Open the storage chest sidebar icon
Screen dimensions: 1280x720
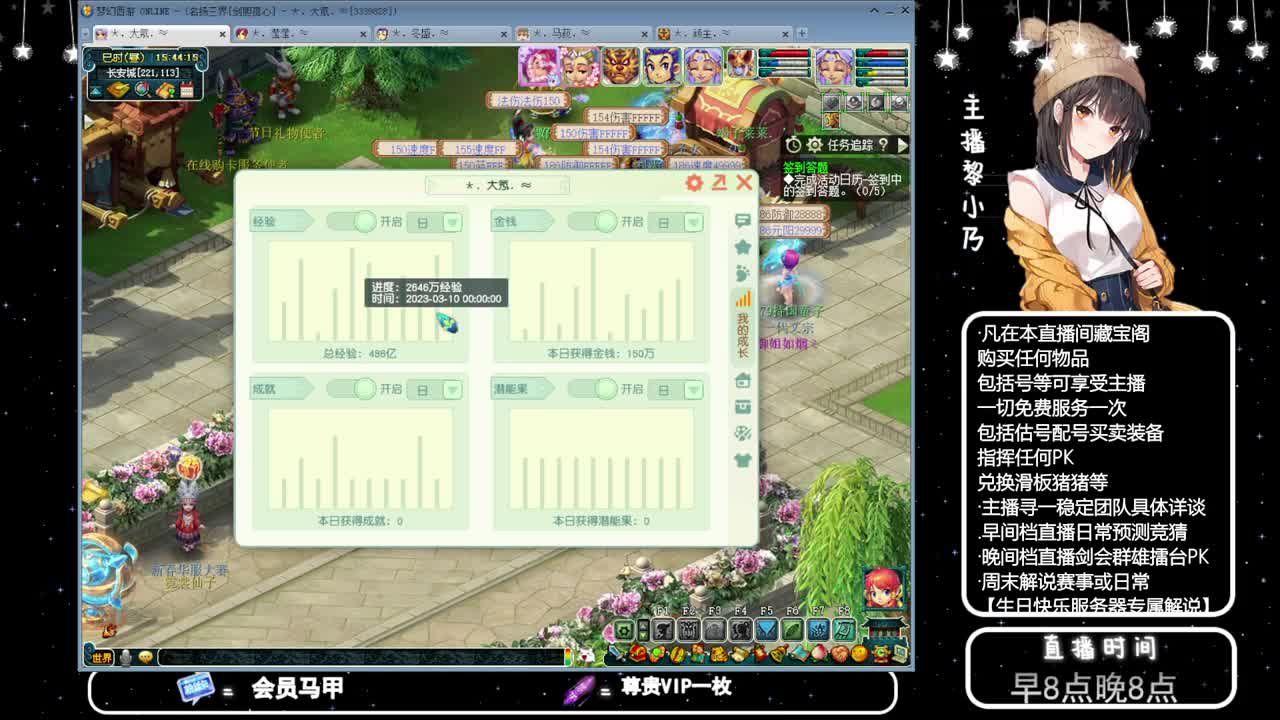pos(742,407)
